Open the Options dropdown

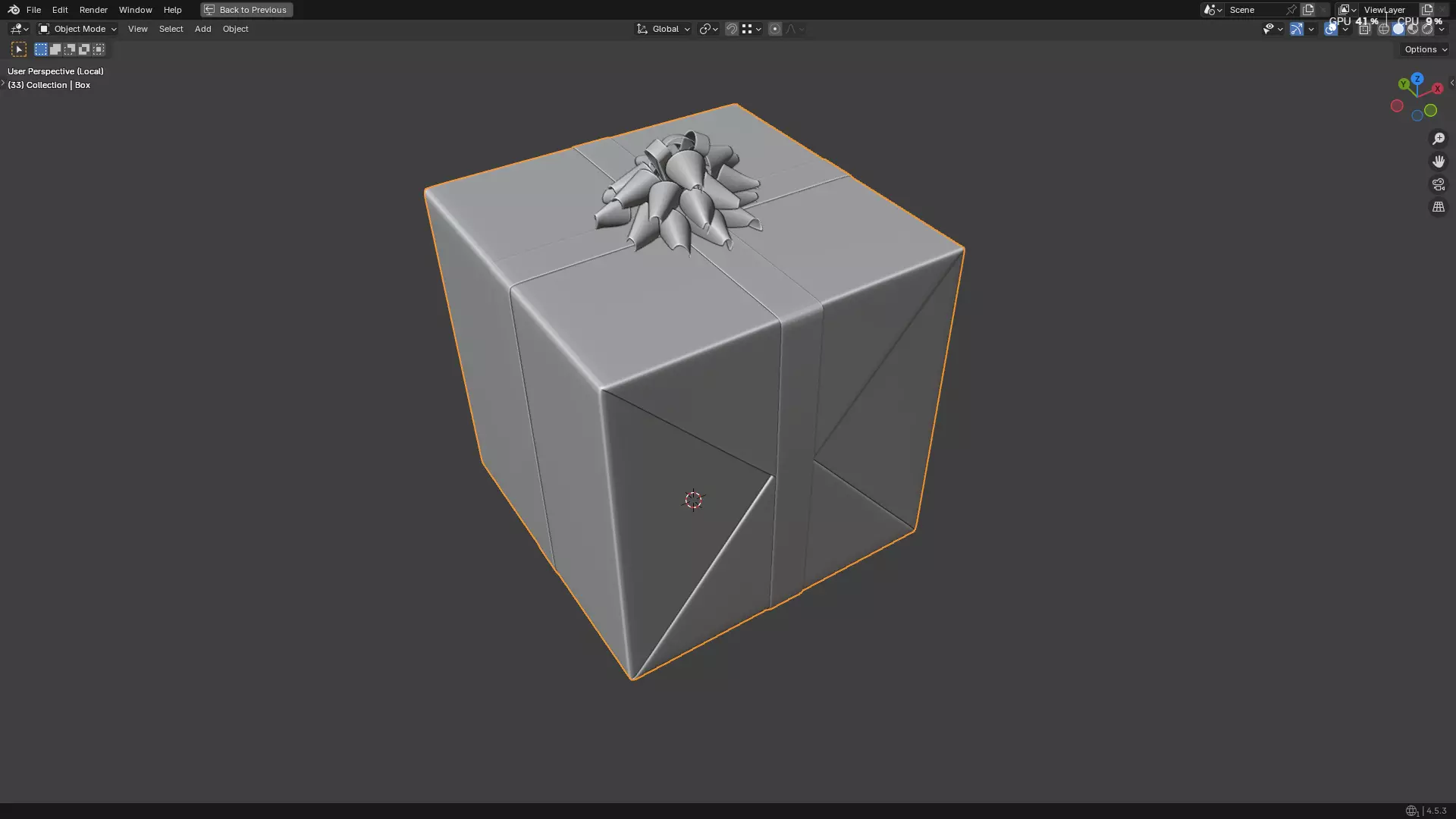(x=1426, y=49)
